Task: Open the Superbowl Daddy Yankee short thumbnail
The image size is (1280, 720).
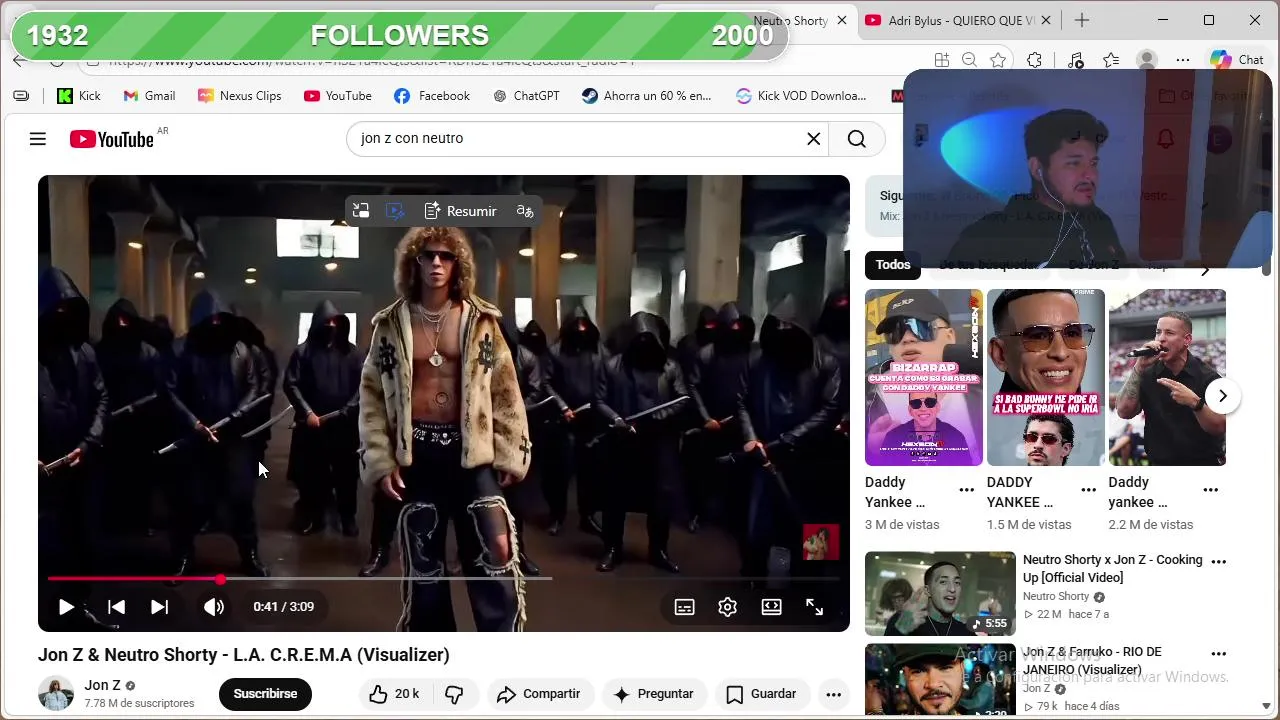Action: (1046, 378)
